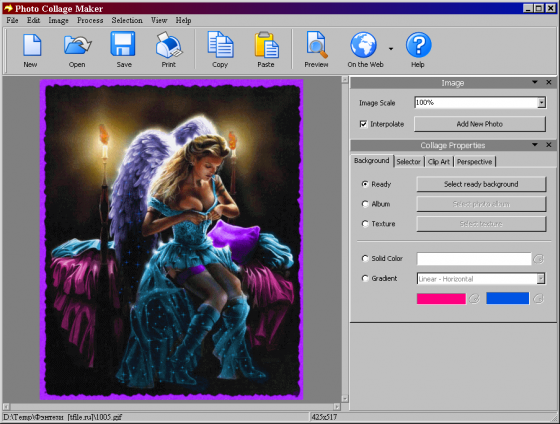
Task: Switch to the Clip Art tab
Action: coord(439,162)
